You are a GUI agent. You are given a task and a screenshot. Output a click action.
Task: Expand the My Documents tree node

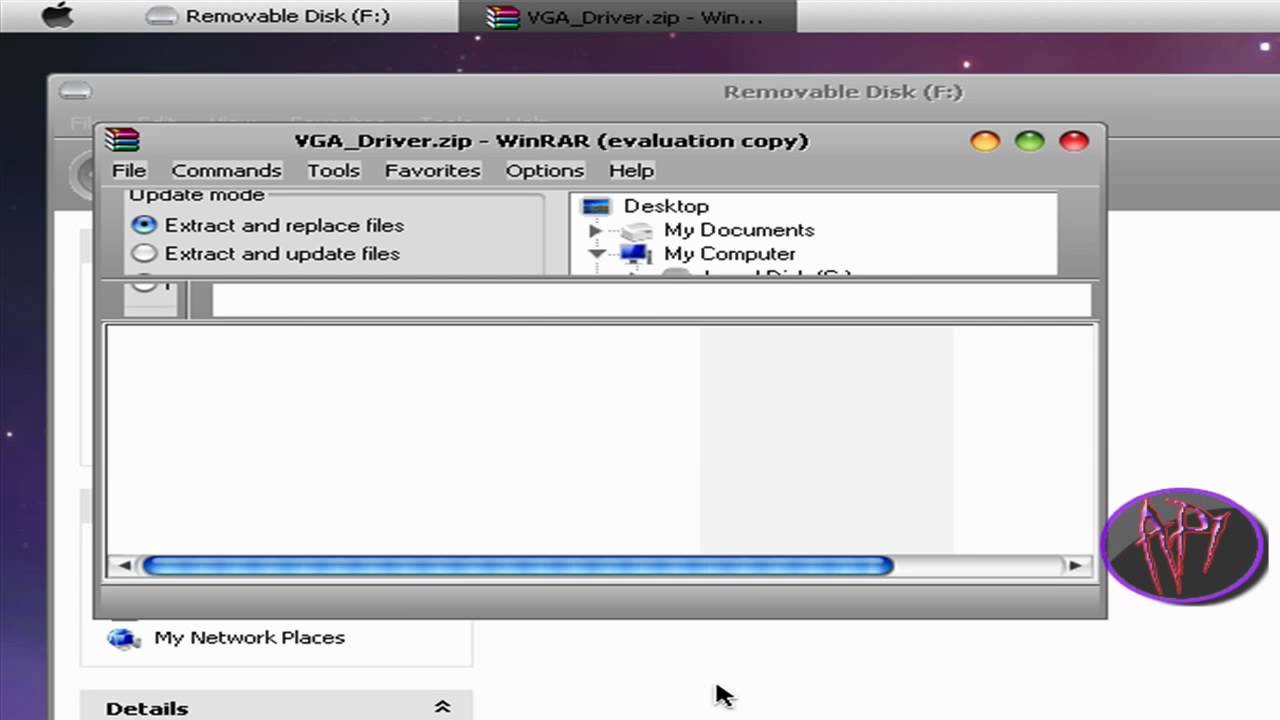[596, 231]
